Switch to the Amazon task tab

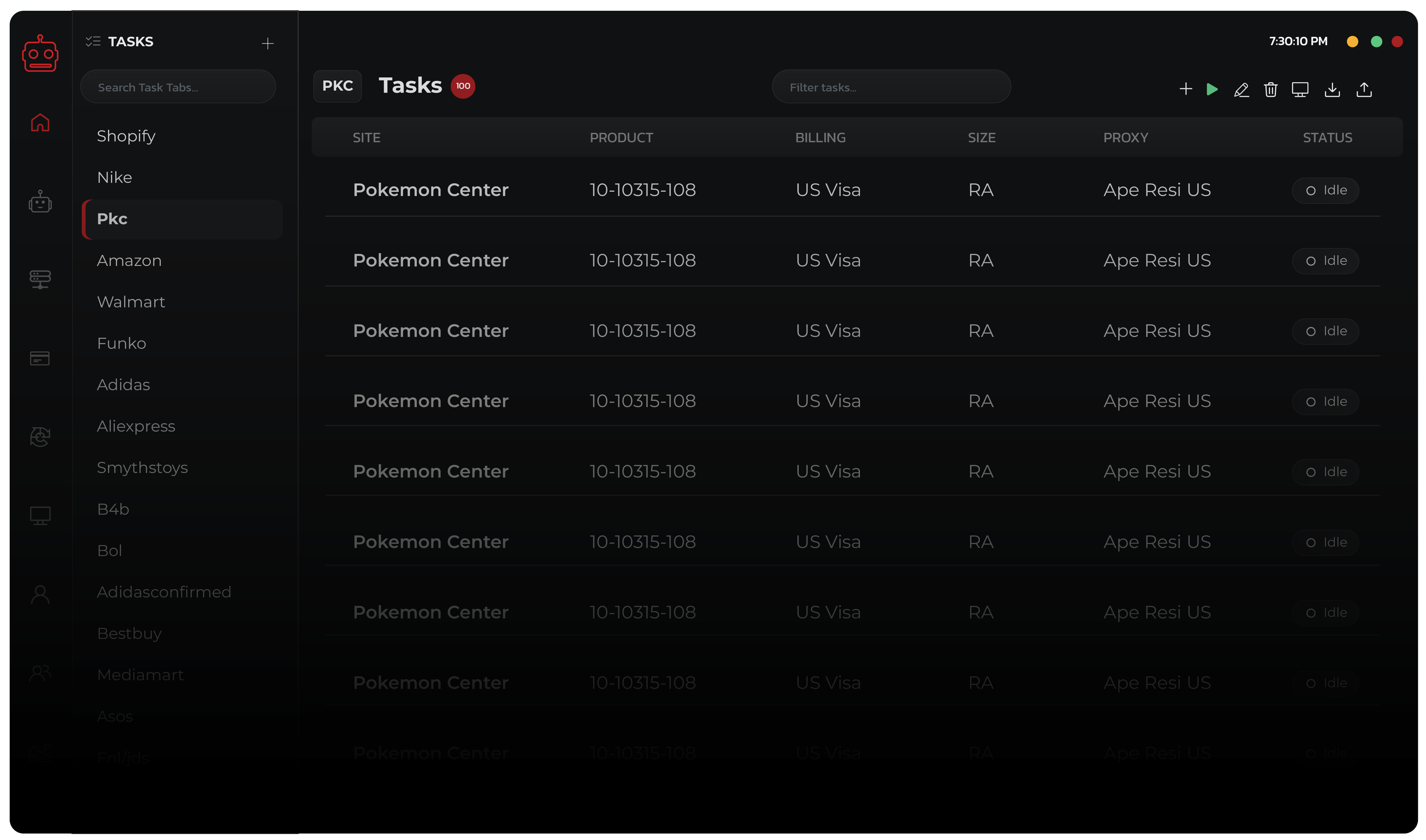click(x=129, y=260)
